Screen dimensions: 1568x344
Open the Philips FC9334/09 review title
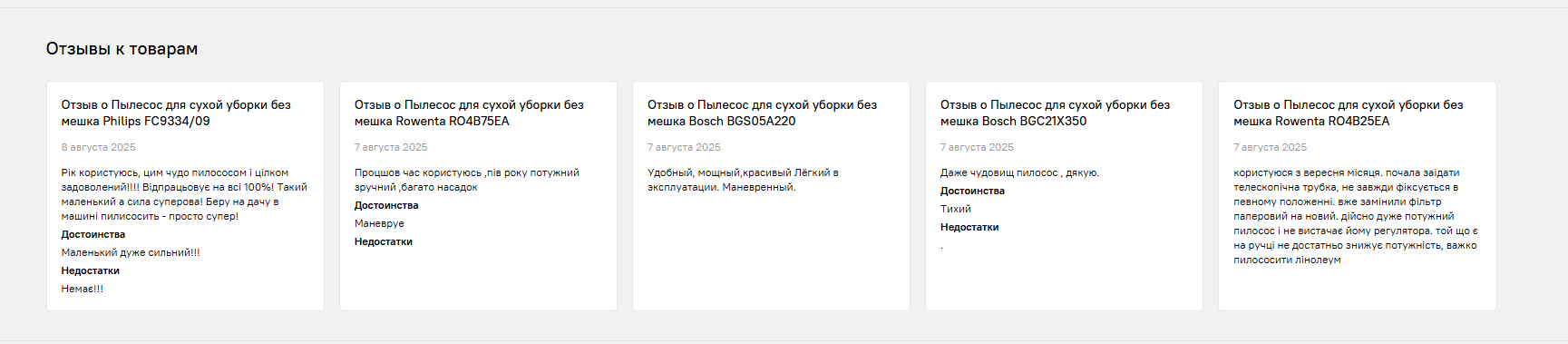(x=176, y=113)
